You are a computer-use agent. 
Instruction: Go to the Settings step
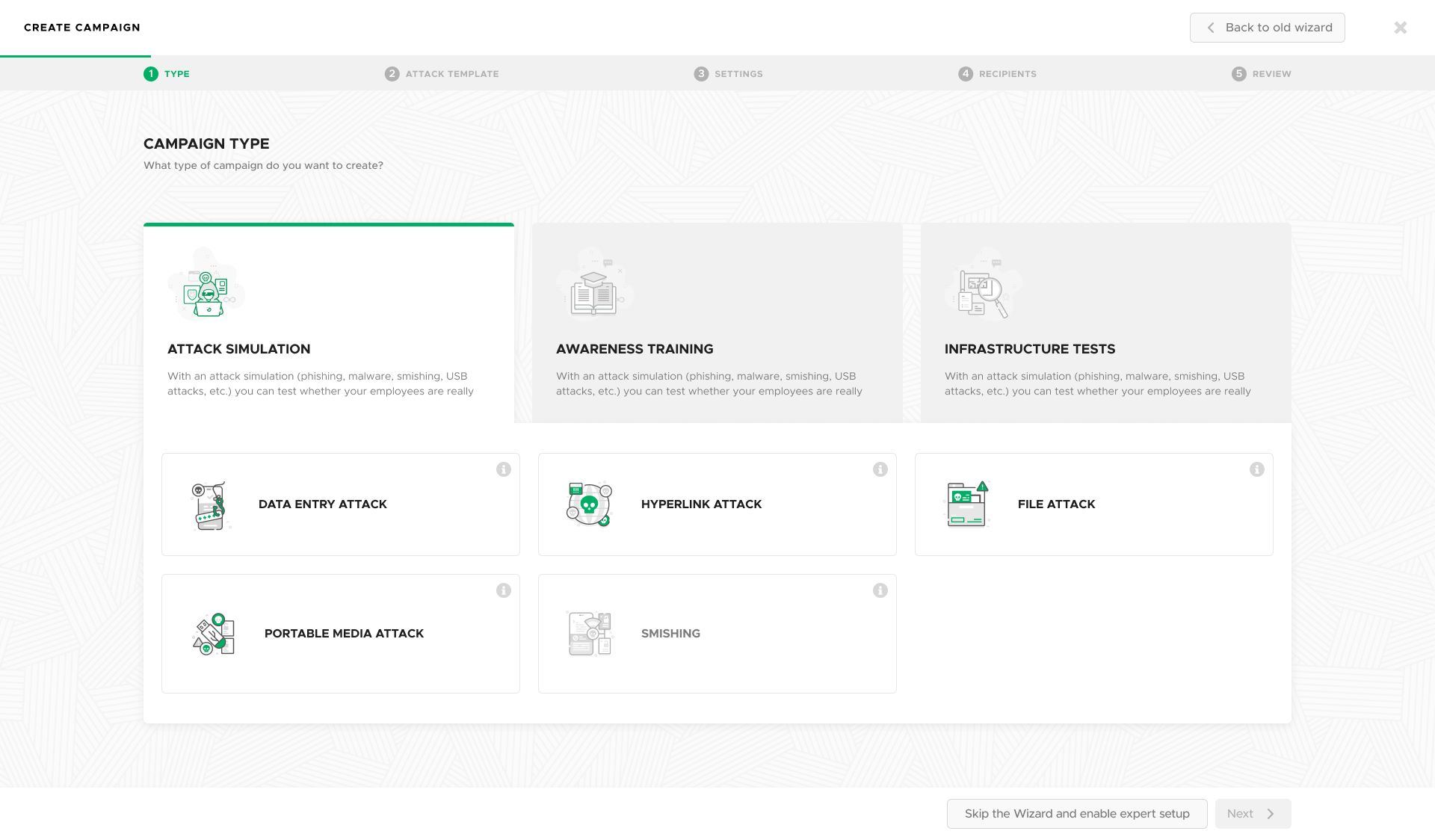click(728, 74)
